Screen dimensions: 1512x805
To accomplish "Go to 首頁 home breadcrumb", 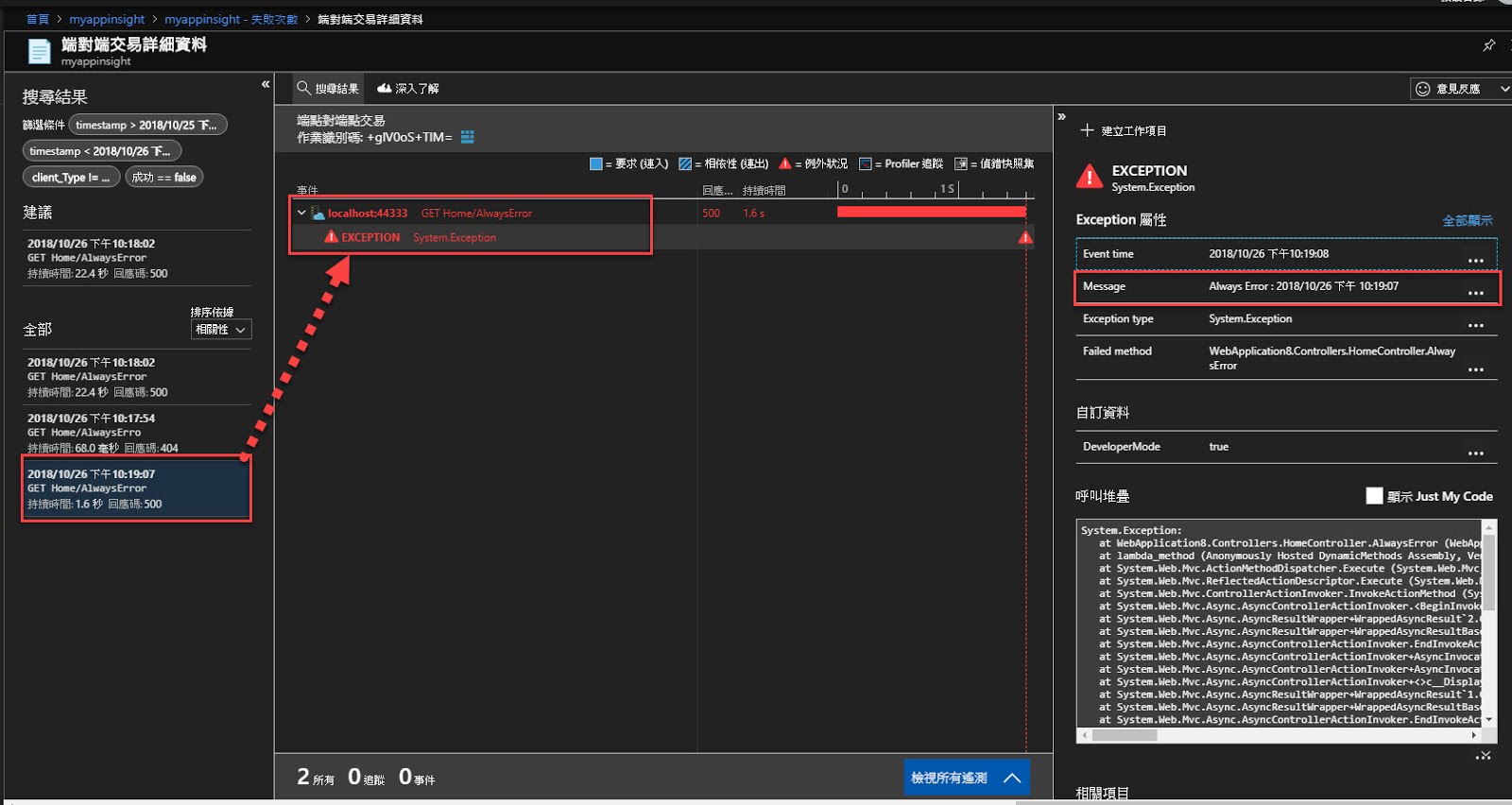I will [38, 19].
